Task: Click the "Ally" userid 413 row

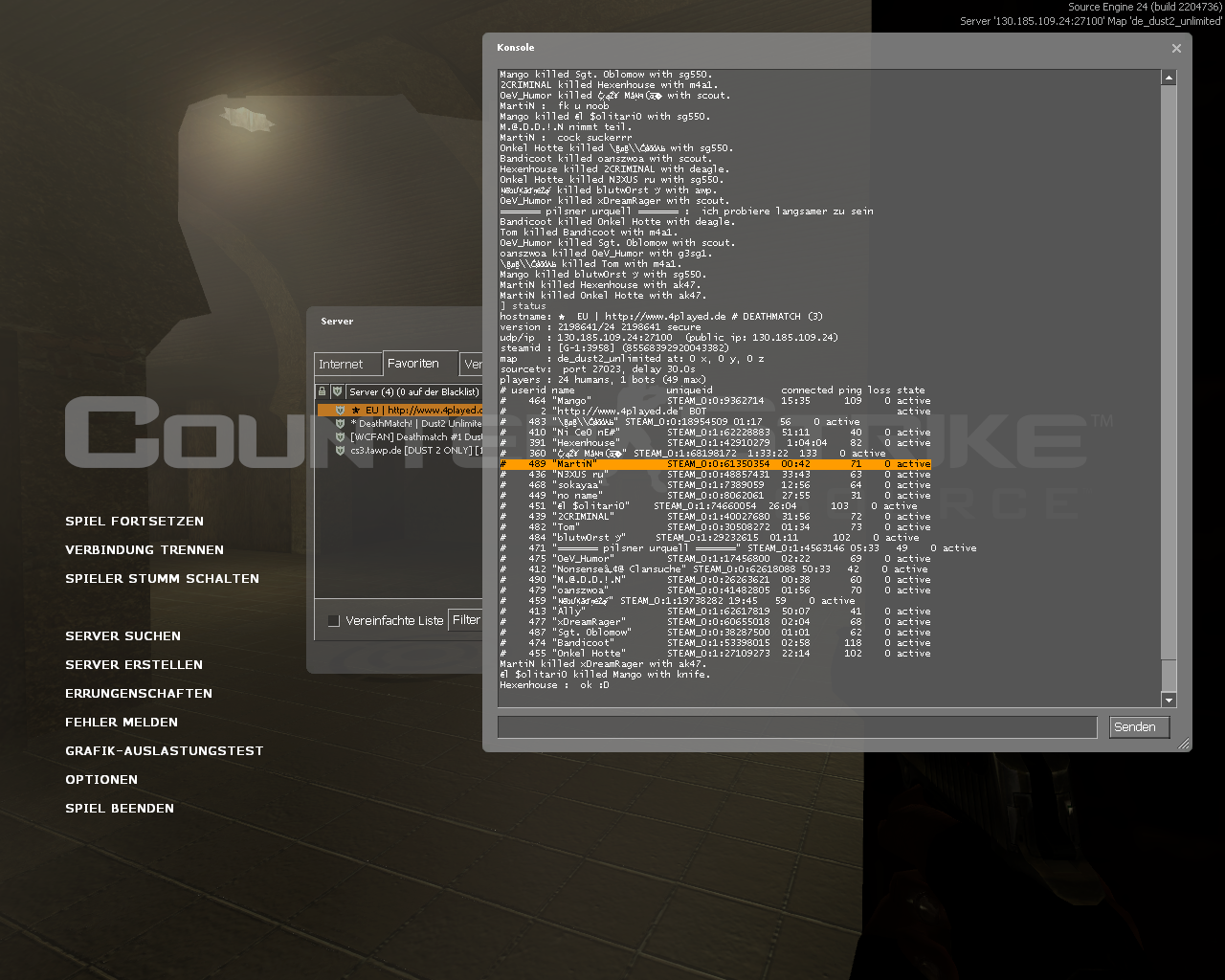Action: (715, 612)
